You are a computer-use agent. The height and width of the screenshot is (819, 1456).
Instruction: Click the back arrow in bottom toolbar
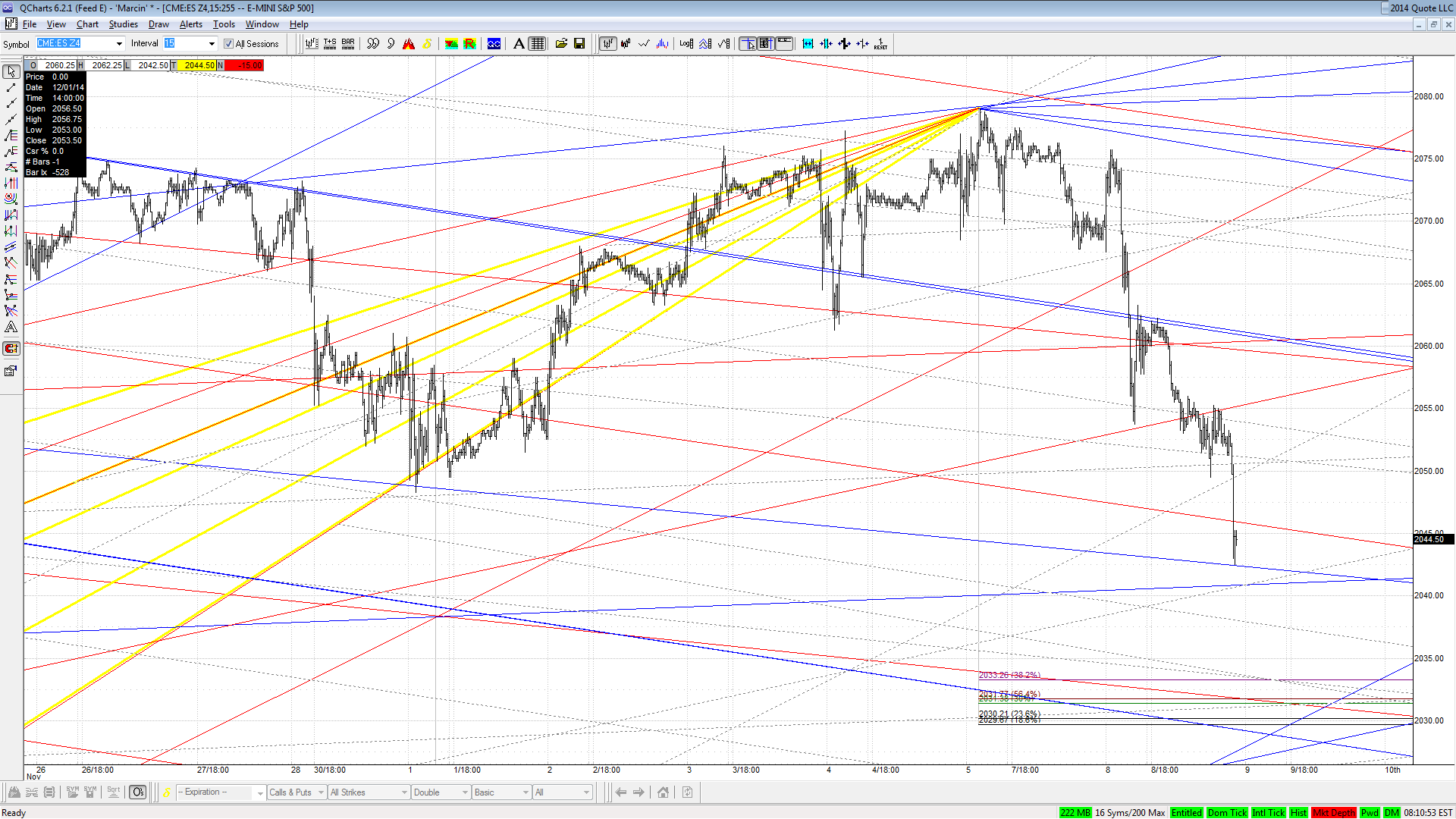coord(621,792)
